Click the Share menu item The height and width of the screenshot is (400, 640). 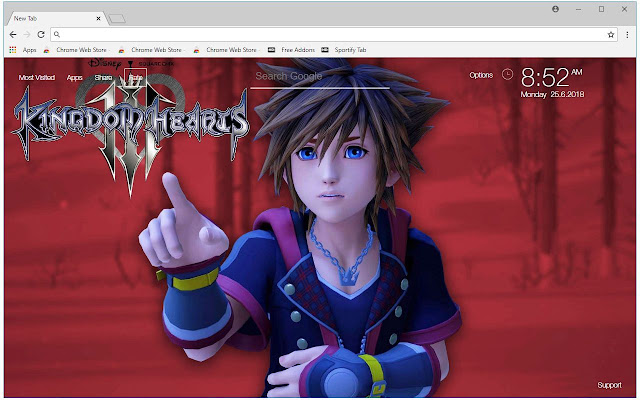coord(103,78)
